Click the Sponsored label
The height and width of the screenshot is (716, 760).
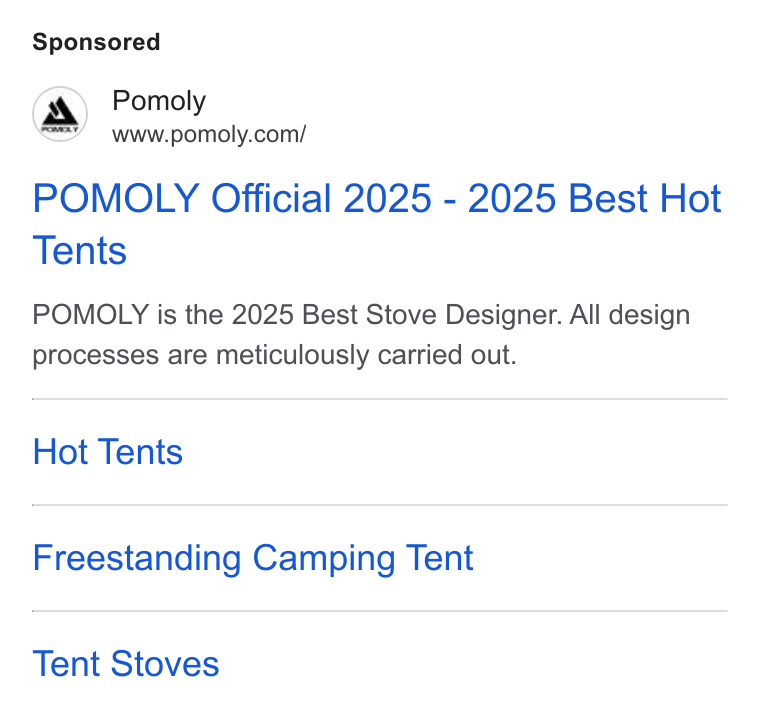point(96,42)
